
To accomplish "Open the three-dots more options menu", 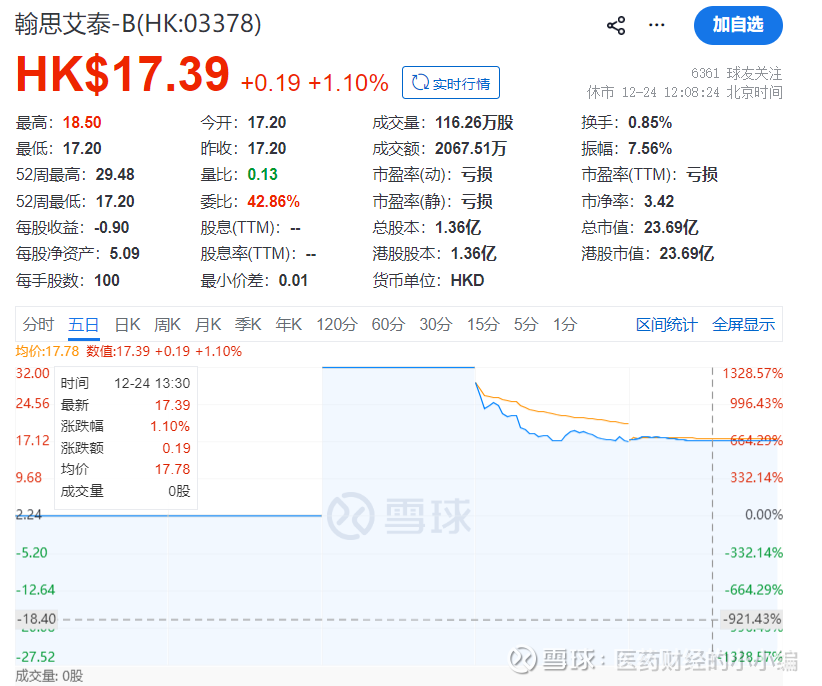I will [656, 25].
